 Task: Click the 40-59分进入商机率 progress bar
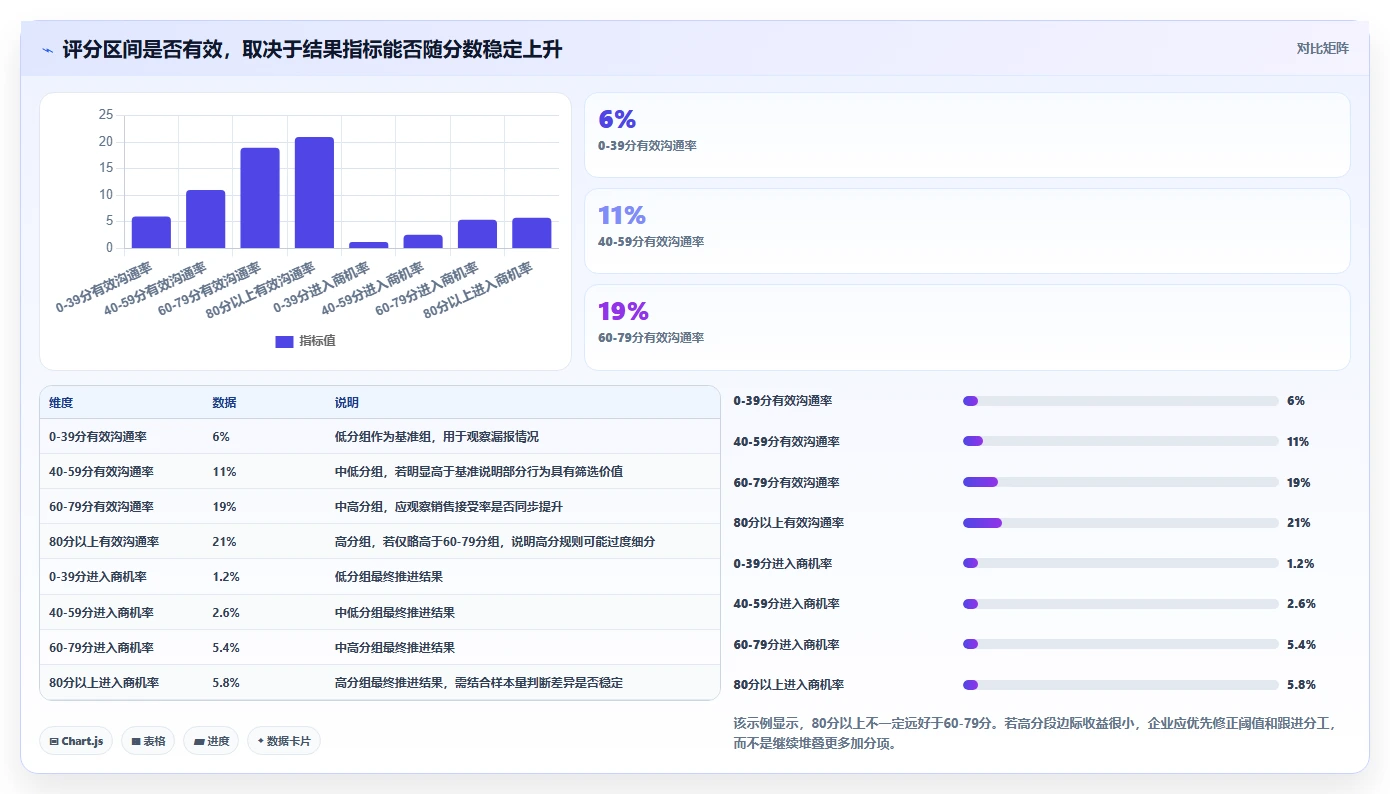point(1120,604)
